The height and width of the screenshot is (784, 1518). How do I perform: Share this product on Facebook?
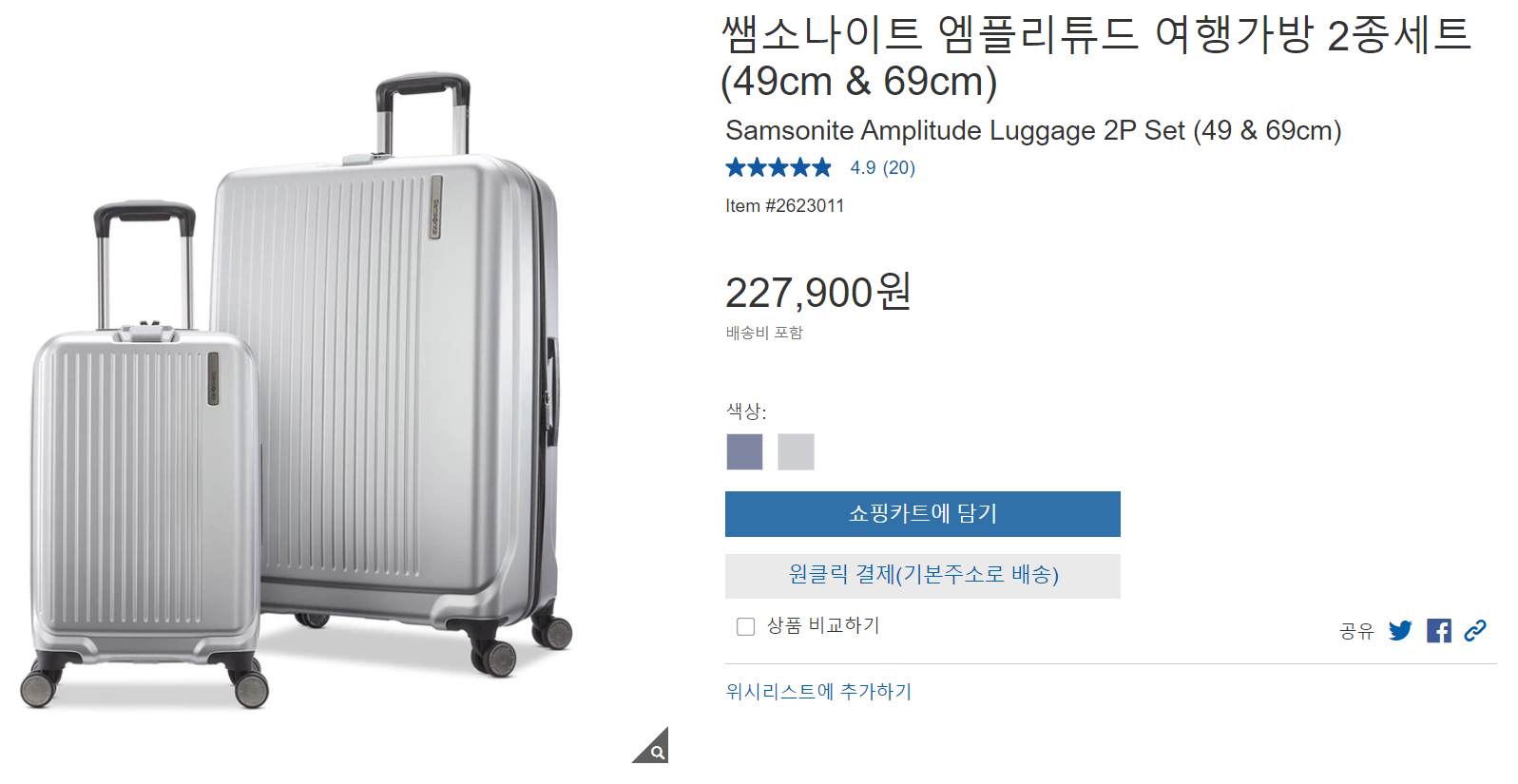pos(1439,631)
